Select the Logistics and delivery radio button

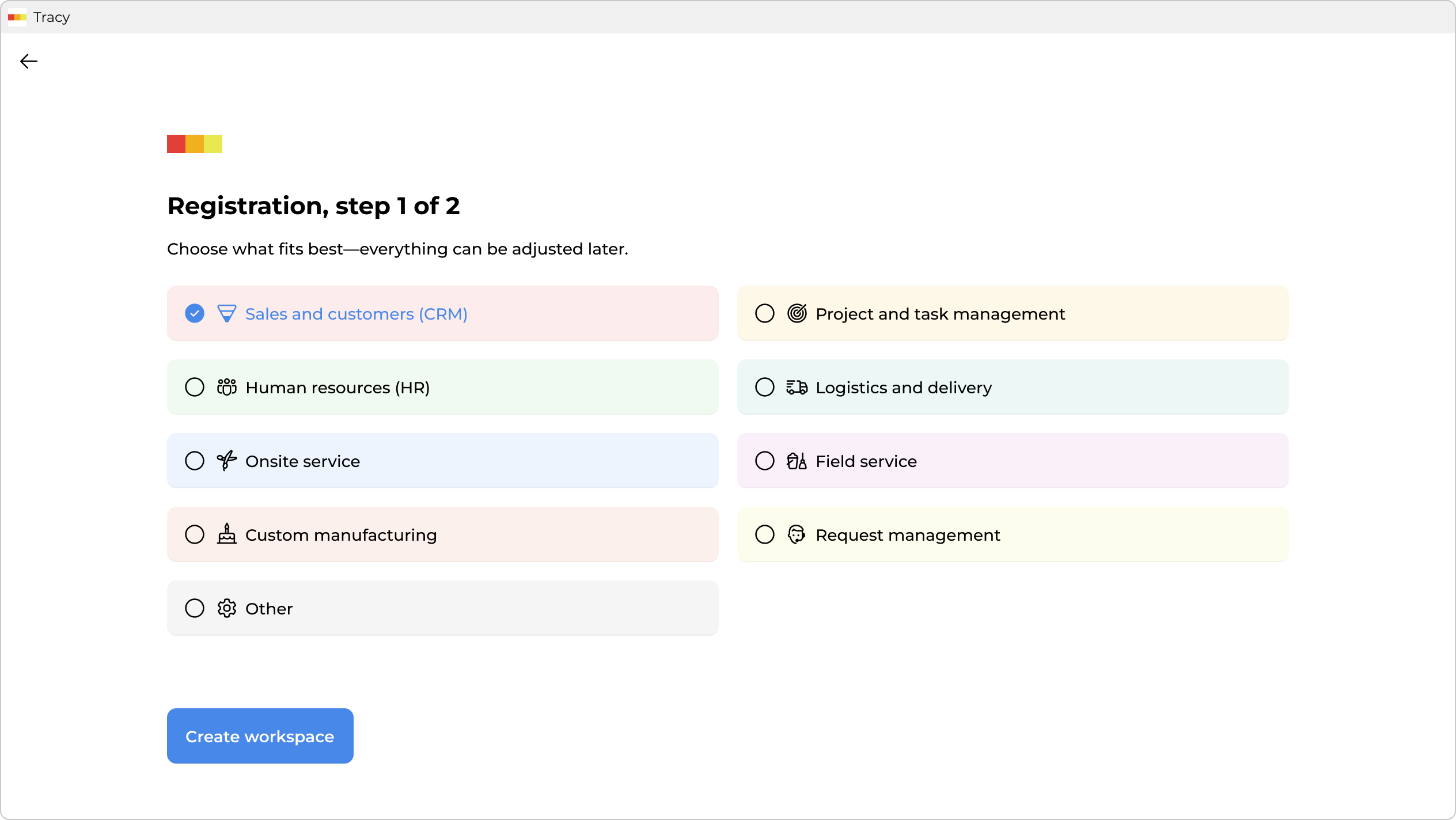click(x=764, y=388)
